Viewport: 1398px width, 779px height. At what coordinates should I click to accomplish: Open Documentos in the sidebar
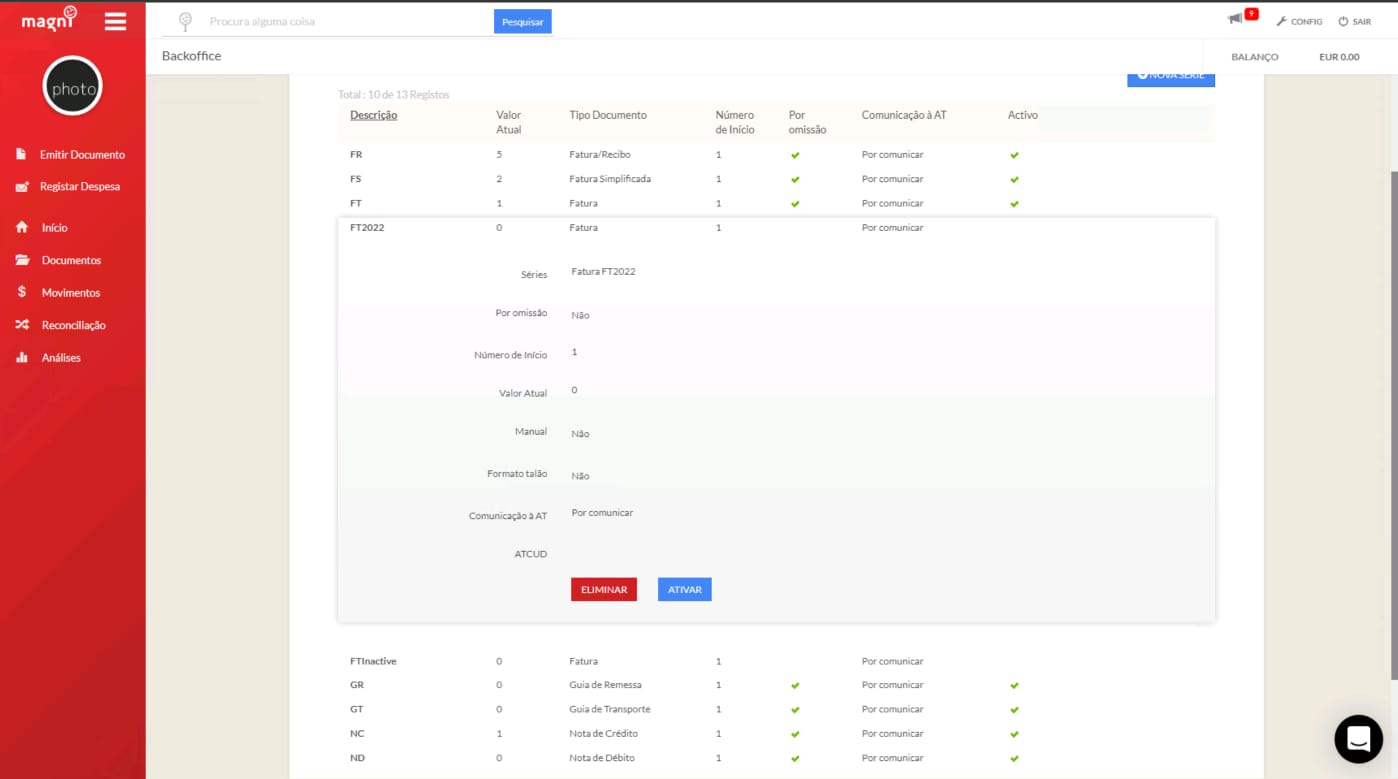pos(71,260)
